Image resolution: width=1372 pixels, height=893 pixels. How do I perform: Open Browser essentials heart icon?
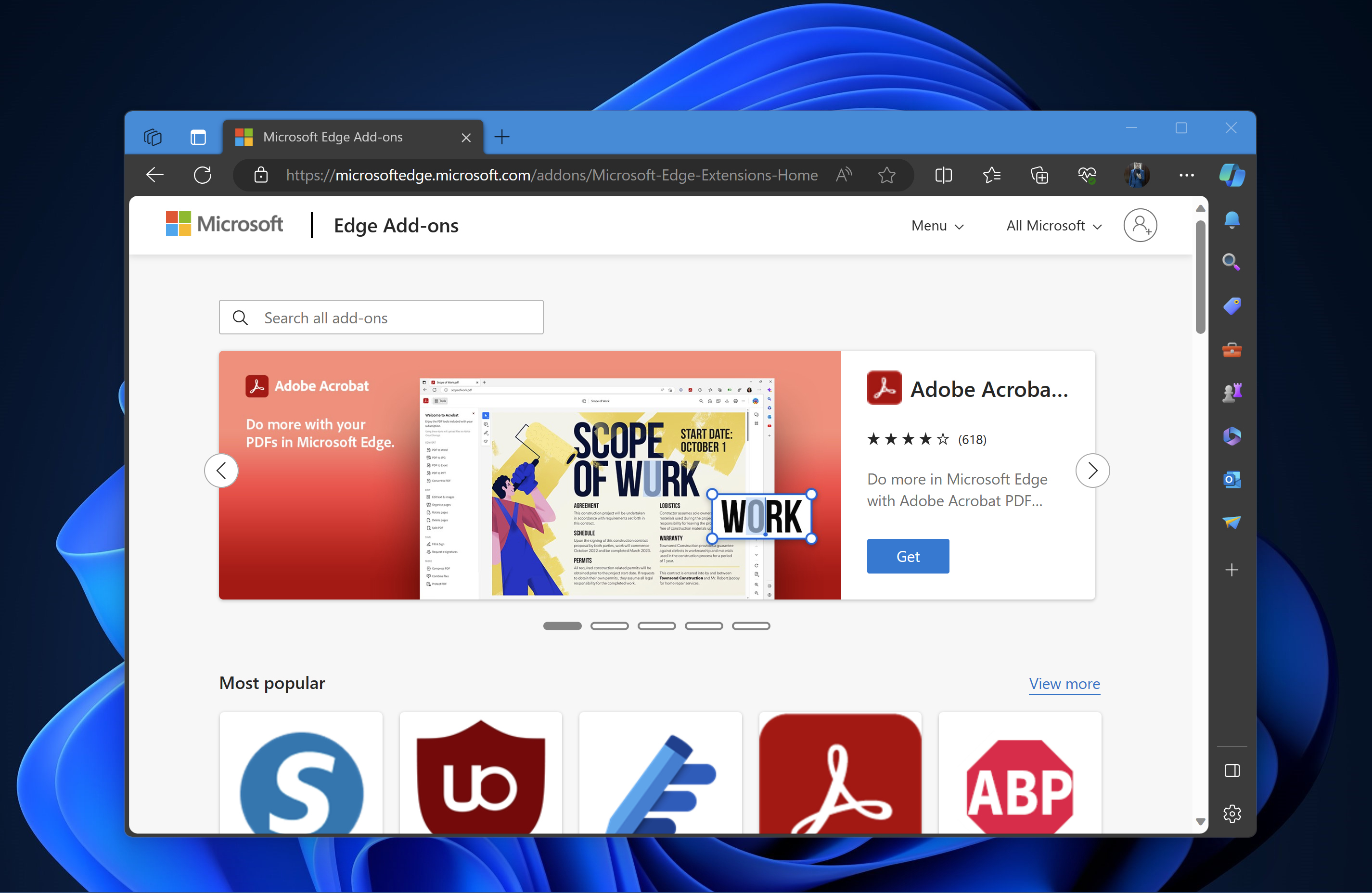1087,175
